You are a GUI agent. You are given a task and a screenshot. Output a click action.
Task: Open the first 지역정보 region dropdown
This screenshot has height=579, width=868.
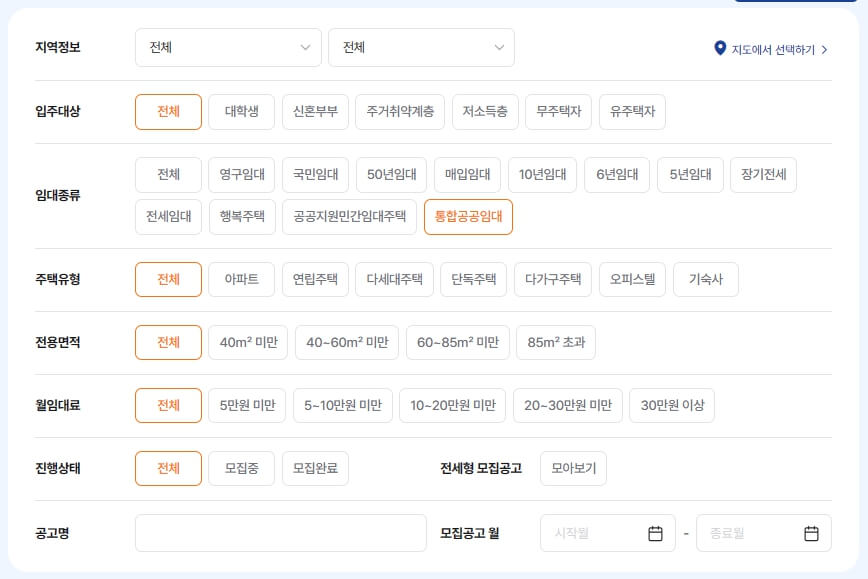[x=228, y=47]
